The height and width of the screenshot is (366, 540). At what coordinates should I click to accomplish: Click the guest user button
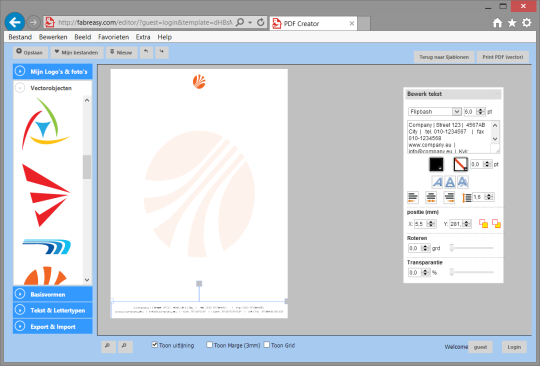[480, 347]
